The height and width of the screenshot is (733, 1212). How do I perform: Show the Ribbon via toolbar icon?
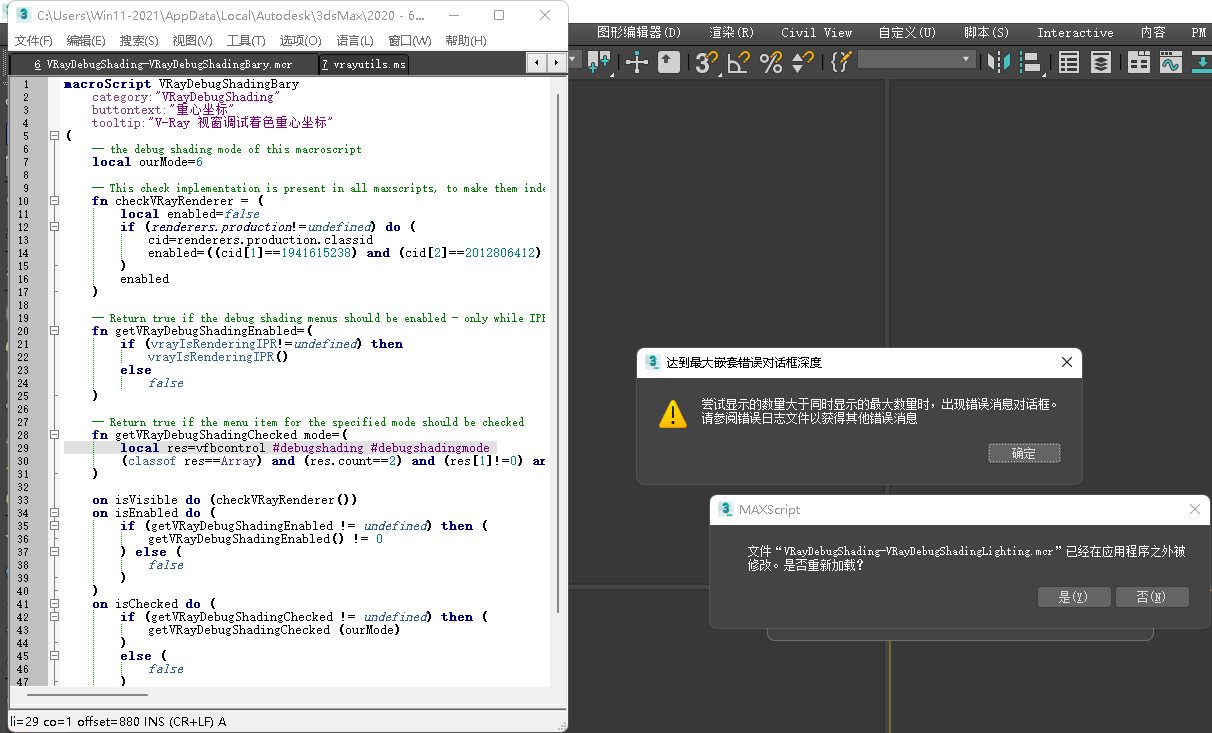click(1139, 62)
